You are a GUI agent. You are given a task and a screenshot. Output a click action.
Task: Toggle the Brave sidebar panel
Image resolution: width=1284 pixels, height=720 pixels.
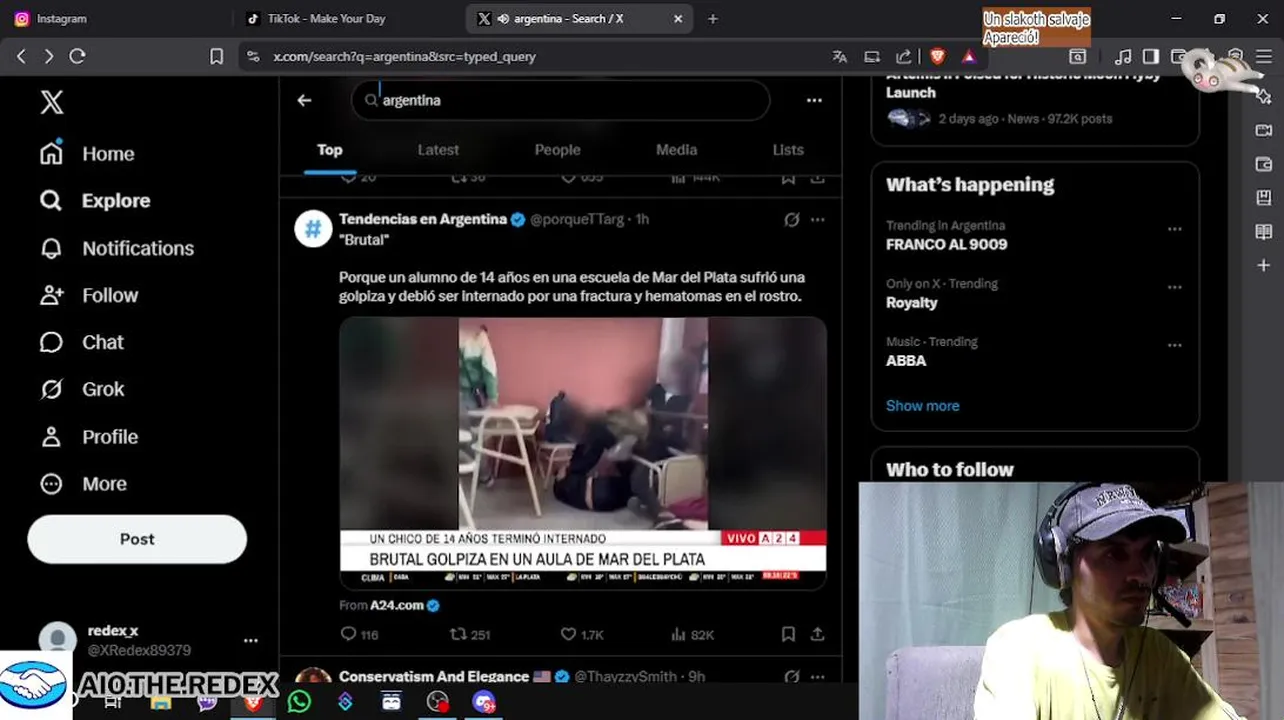click(1151, 57)
